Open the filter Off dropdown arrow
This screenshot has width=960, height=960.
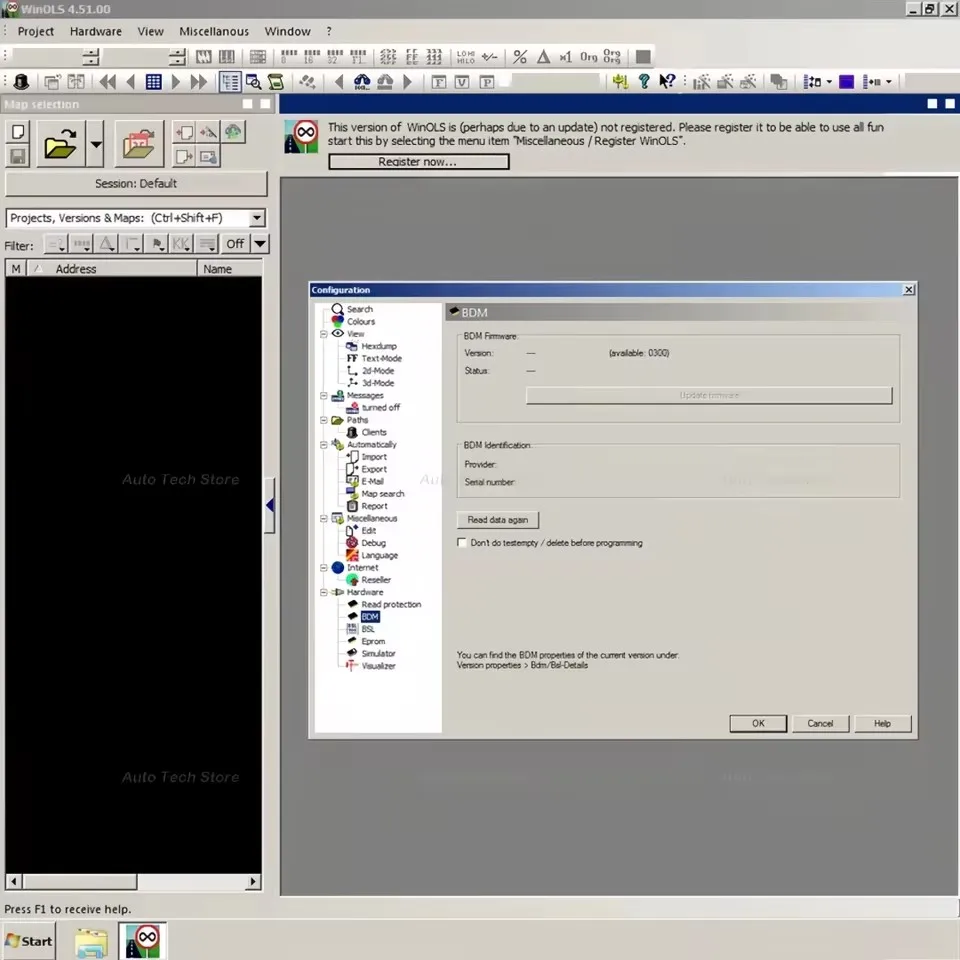point(260,244)
